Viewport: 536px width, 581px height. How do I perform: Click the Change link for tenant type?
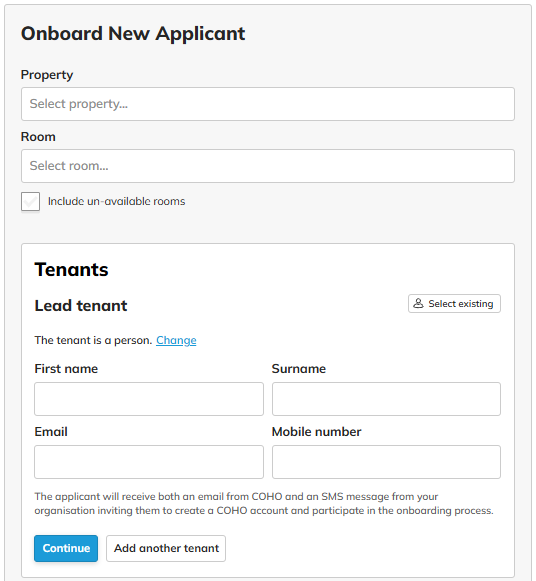[176, 340]
